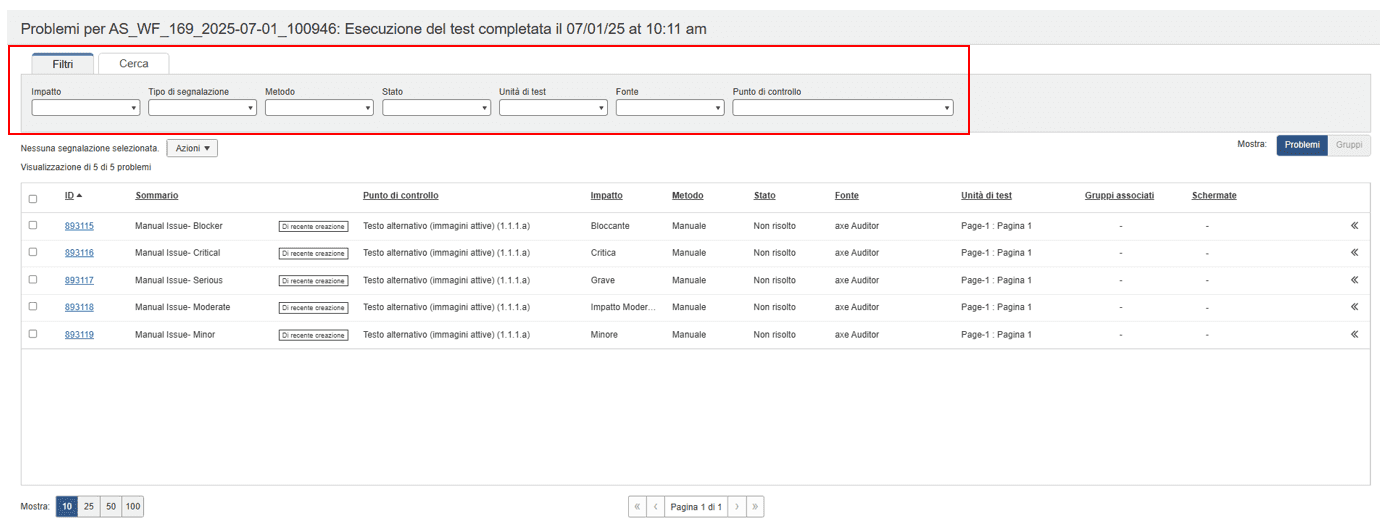Image resolution: width=1380 pixels, height=531 pixels.
Task: Show 25 results per page
Action: 89,507
